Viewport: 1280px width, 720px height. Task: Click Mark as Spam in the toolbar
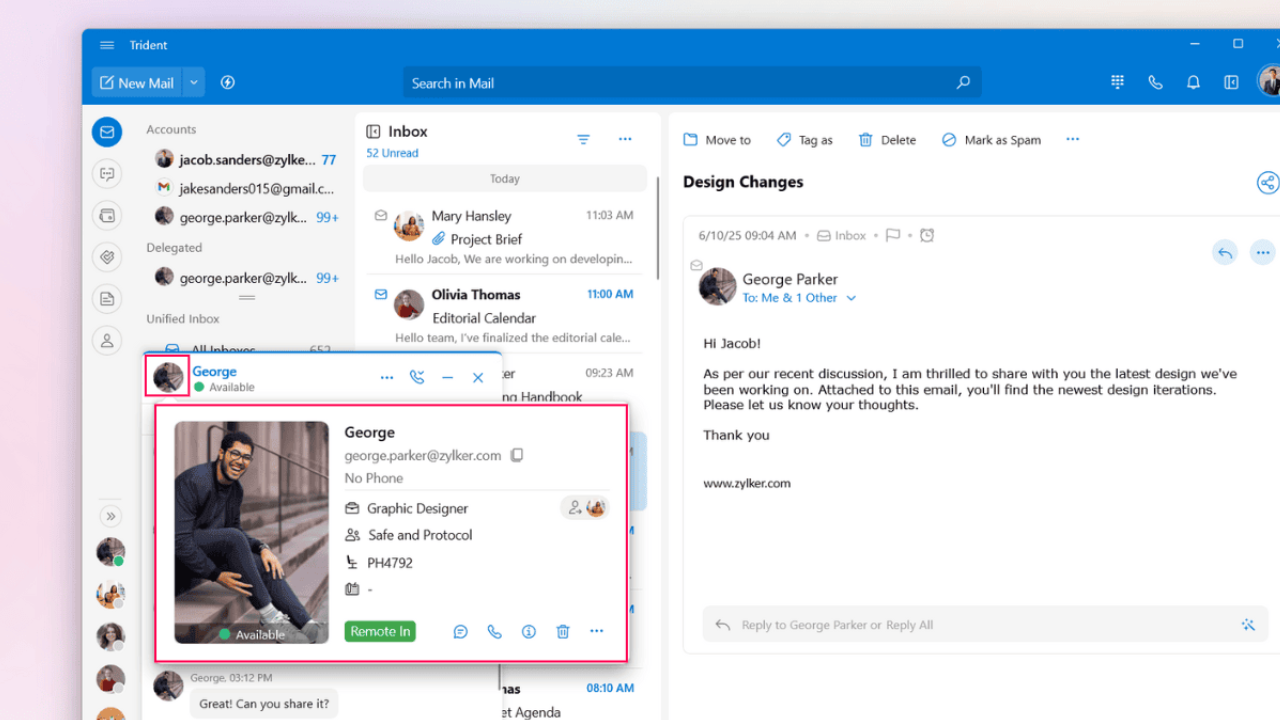click(991, 140)
